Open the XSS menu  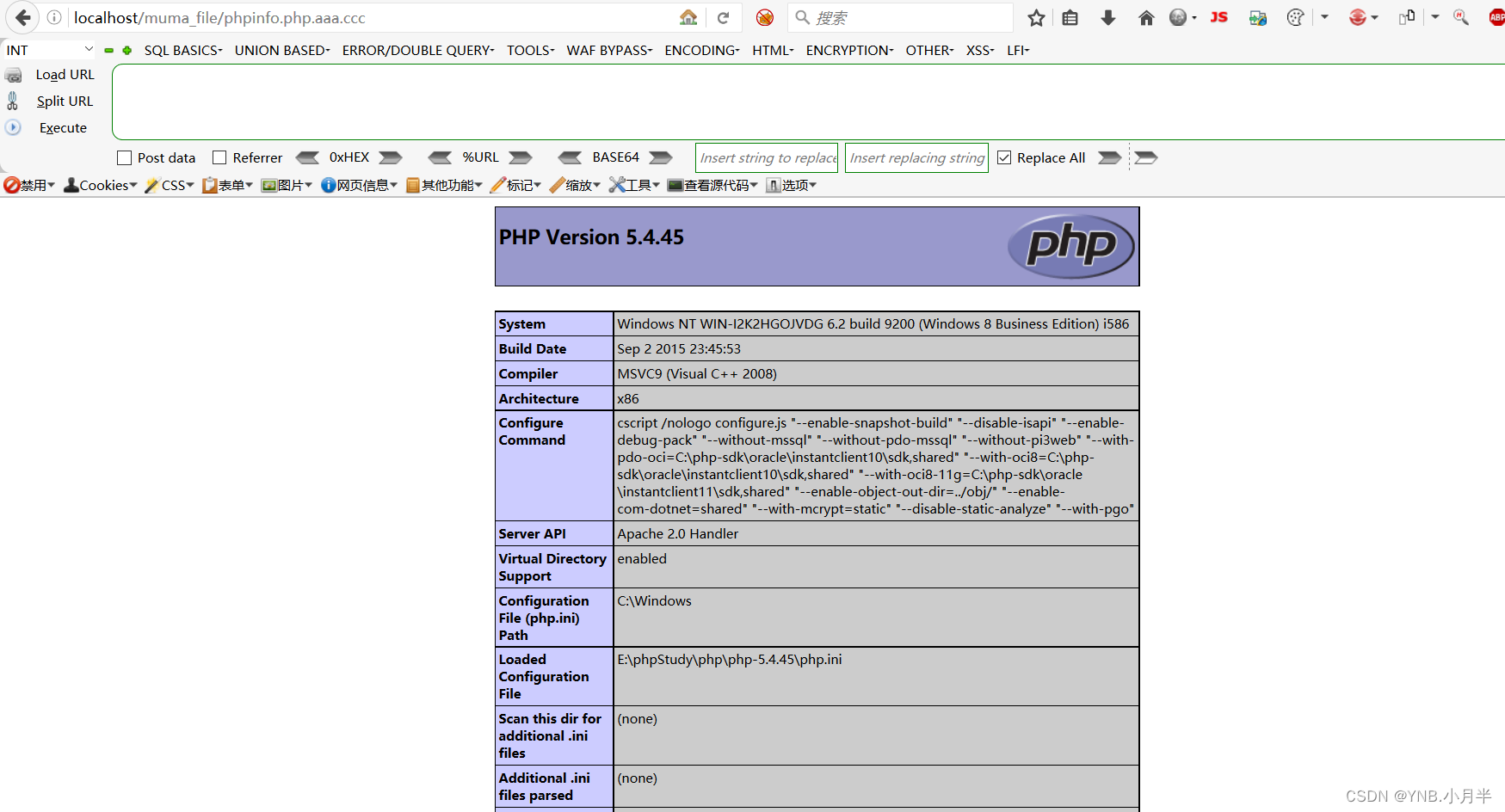tap(980, 51)
